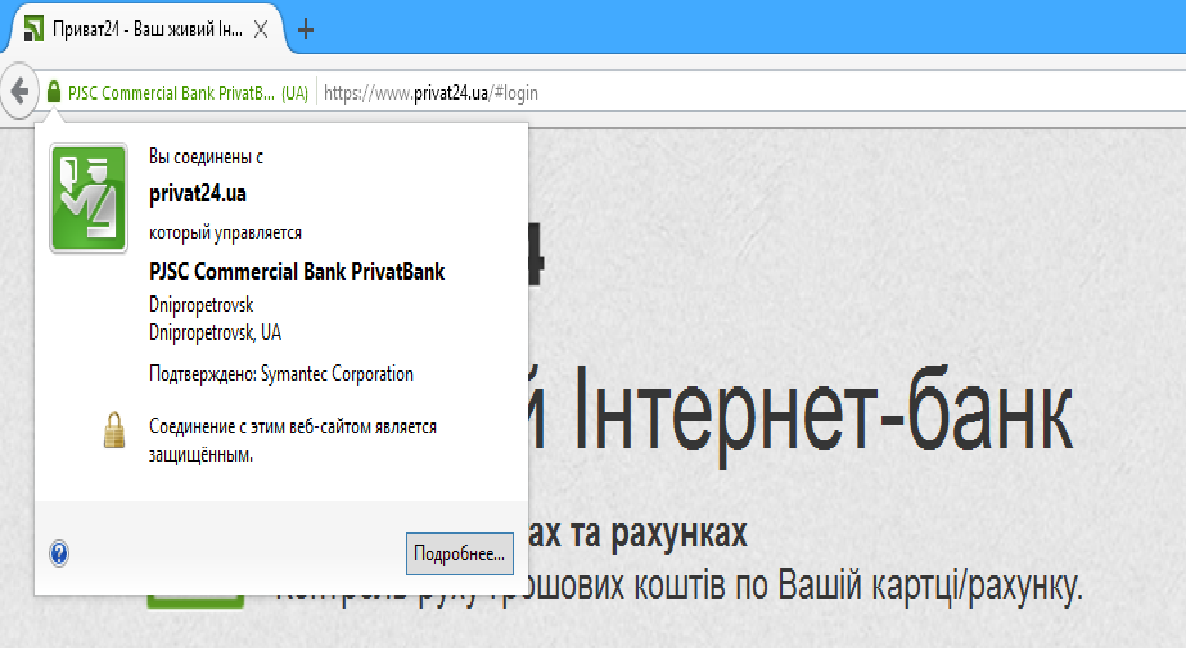Click который управляется label in popup
The width and height of the screenshot is (1187, 648).
(226, 233)
